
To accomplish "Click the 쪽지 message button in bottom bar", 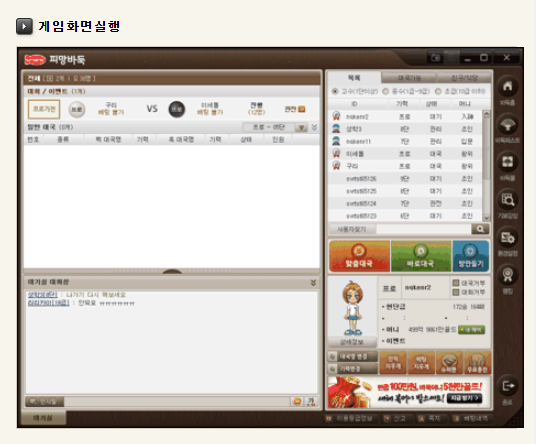I will (x=431, y=418).
